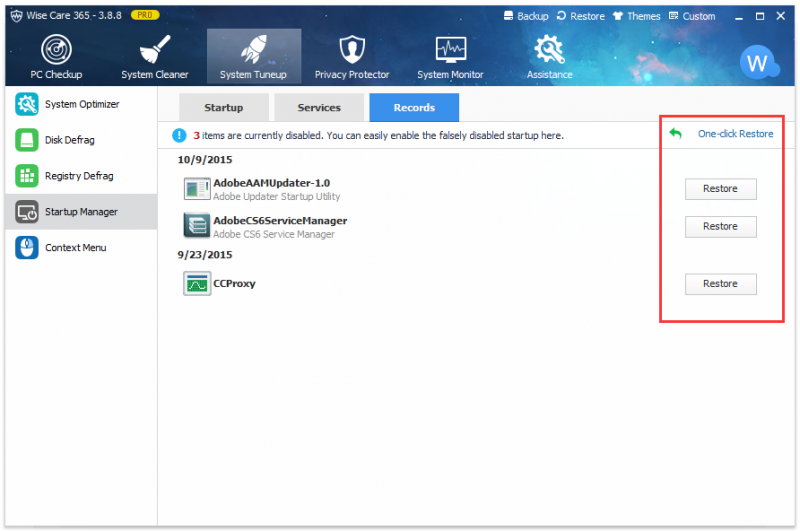The image size is (800, 531).
Task: Click the CCProxy item icon
Action: pos(197,284)
